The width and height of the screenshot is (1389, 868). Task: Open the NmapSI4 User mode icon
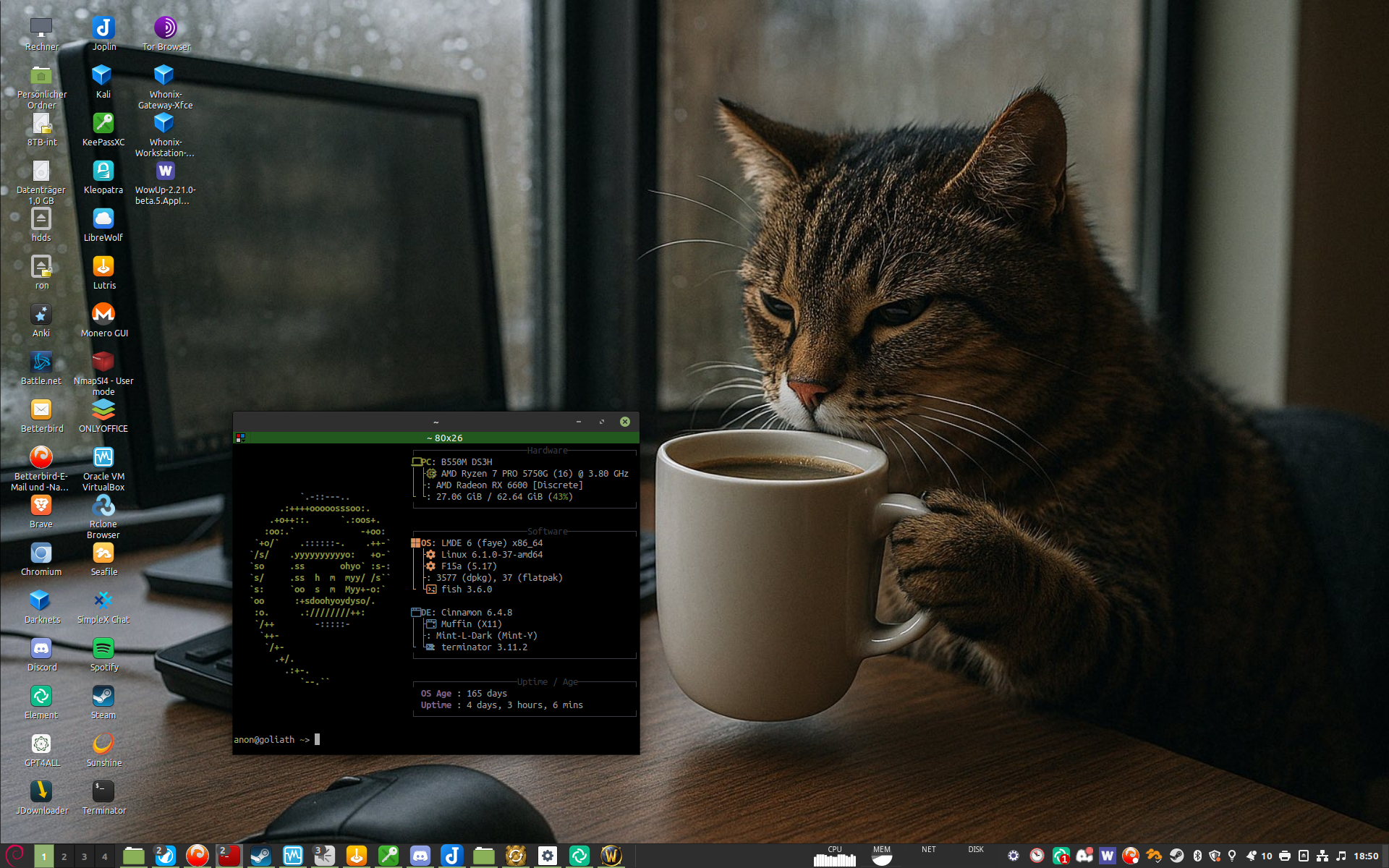[x=103, y=373]
